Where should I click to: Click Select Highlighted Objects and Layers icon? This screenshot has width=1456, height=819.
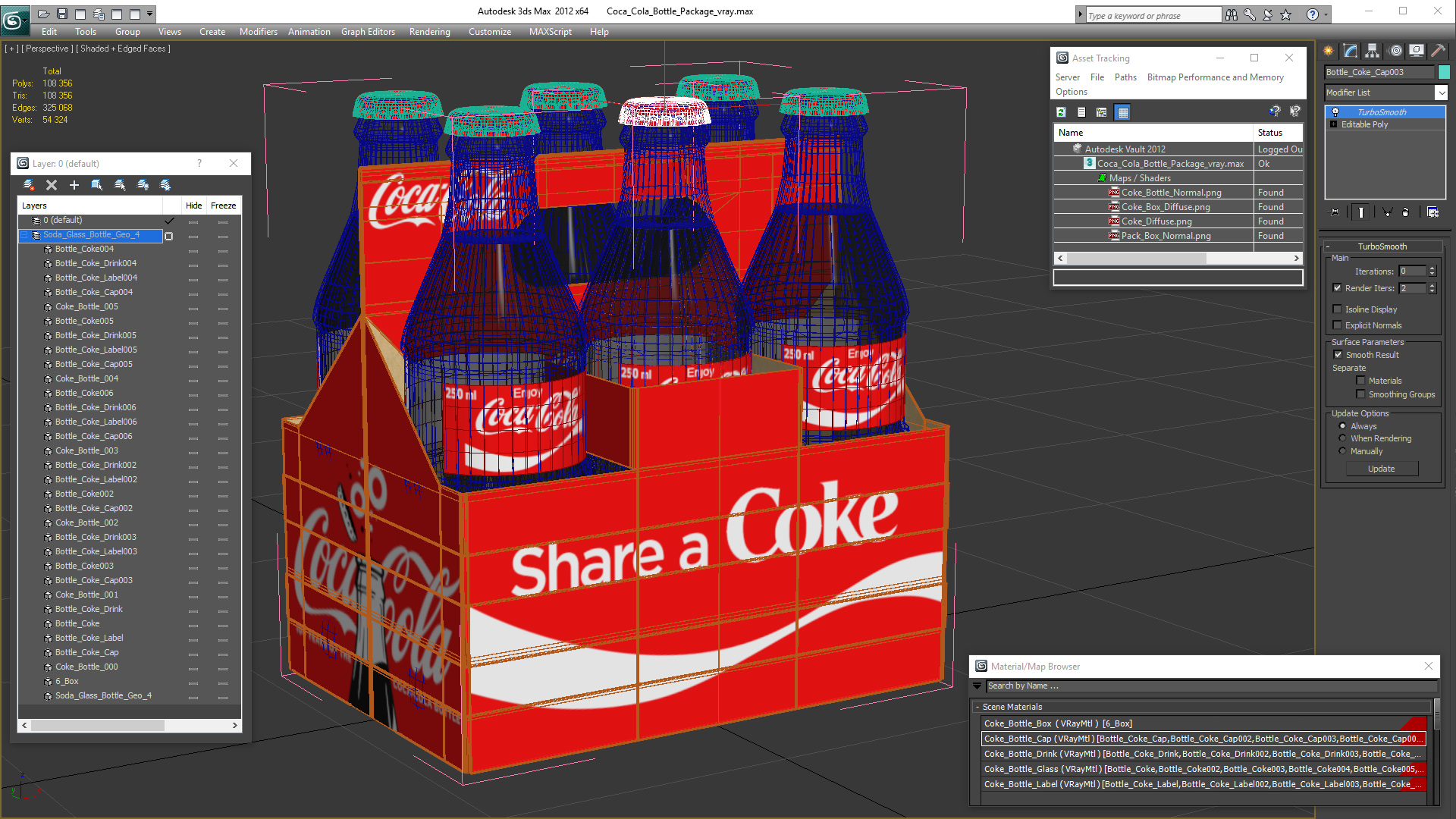[x=97, y=185]
